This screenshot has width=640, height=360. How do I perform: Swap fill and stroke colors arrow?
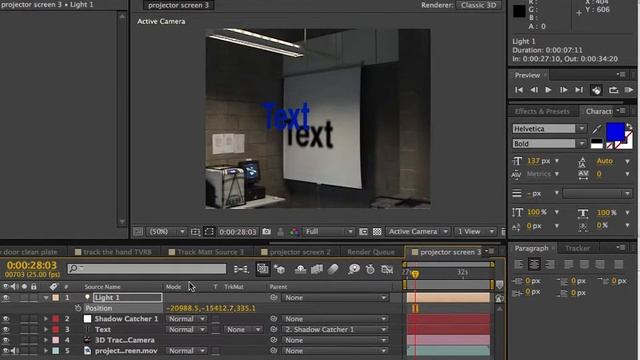629,127
